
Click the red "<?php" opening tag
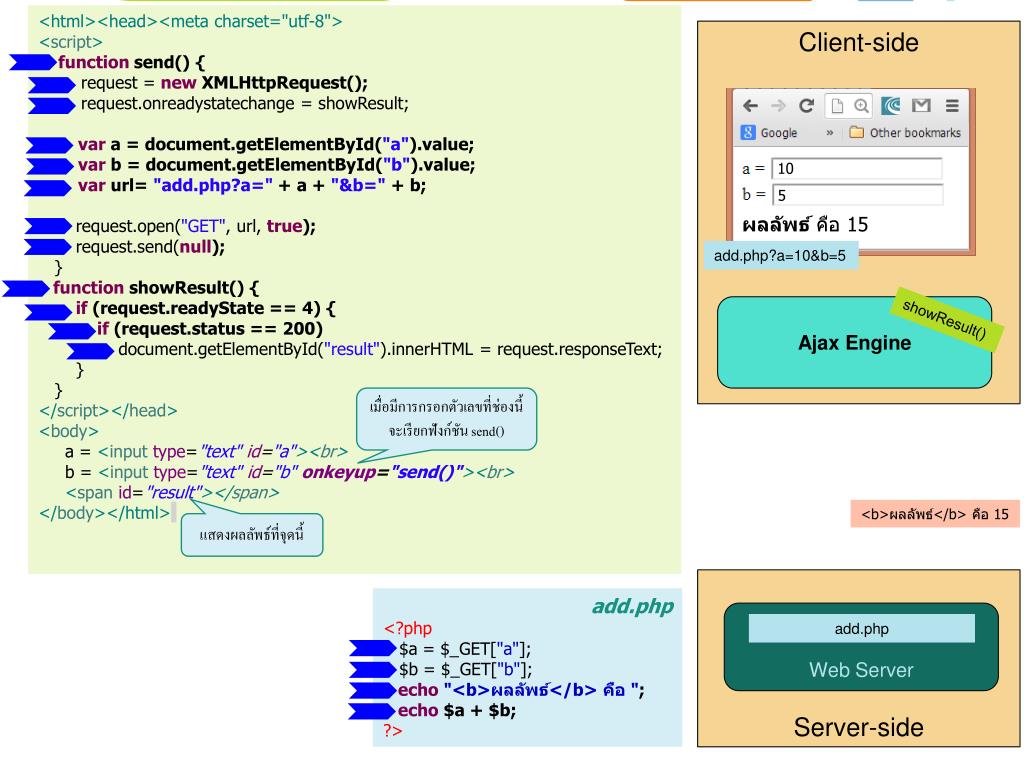coord(408,628)
